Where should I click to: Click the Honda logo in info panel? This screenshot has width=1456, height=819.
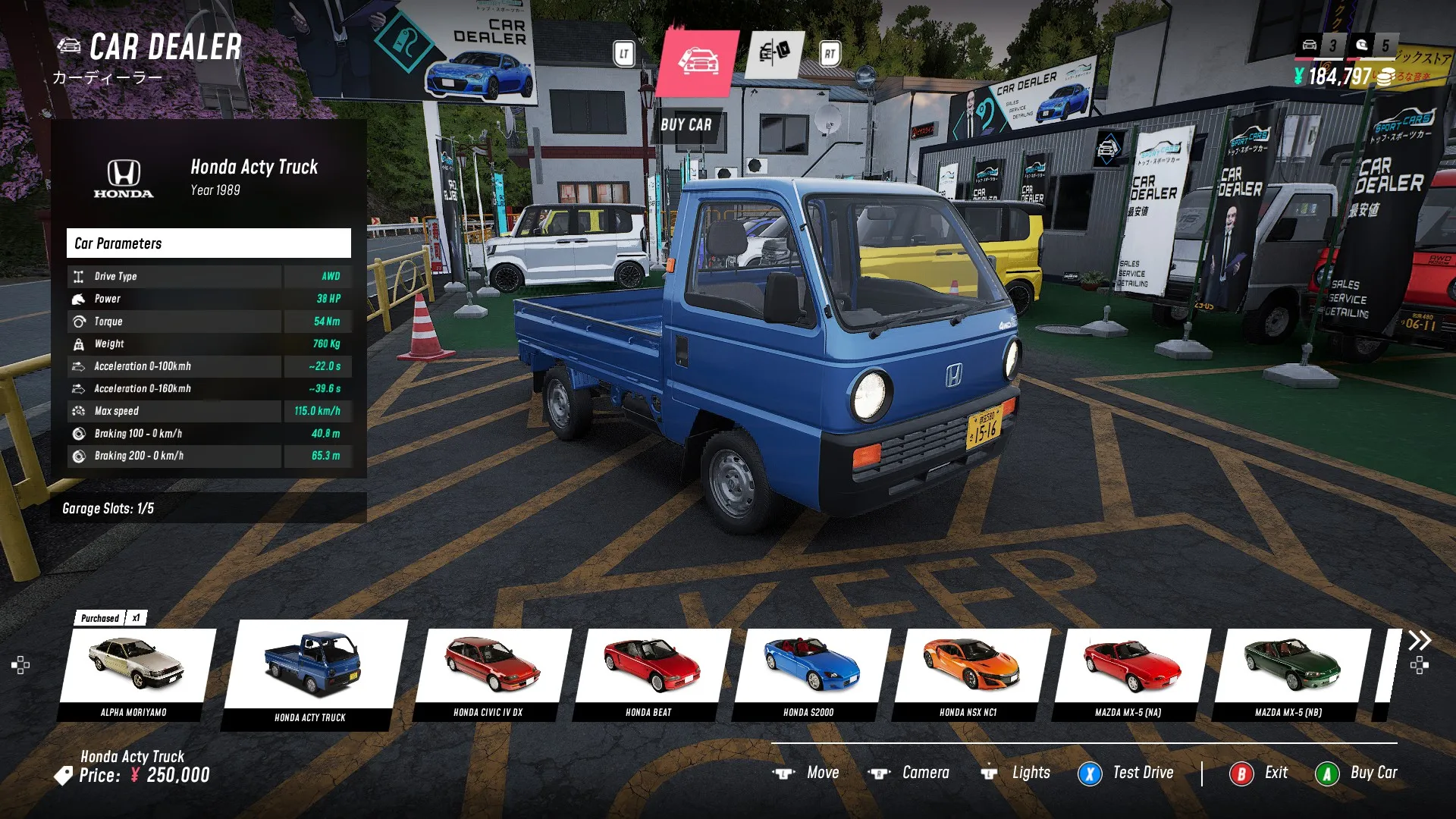124,178
